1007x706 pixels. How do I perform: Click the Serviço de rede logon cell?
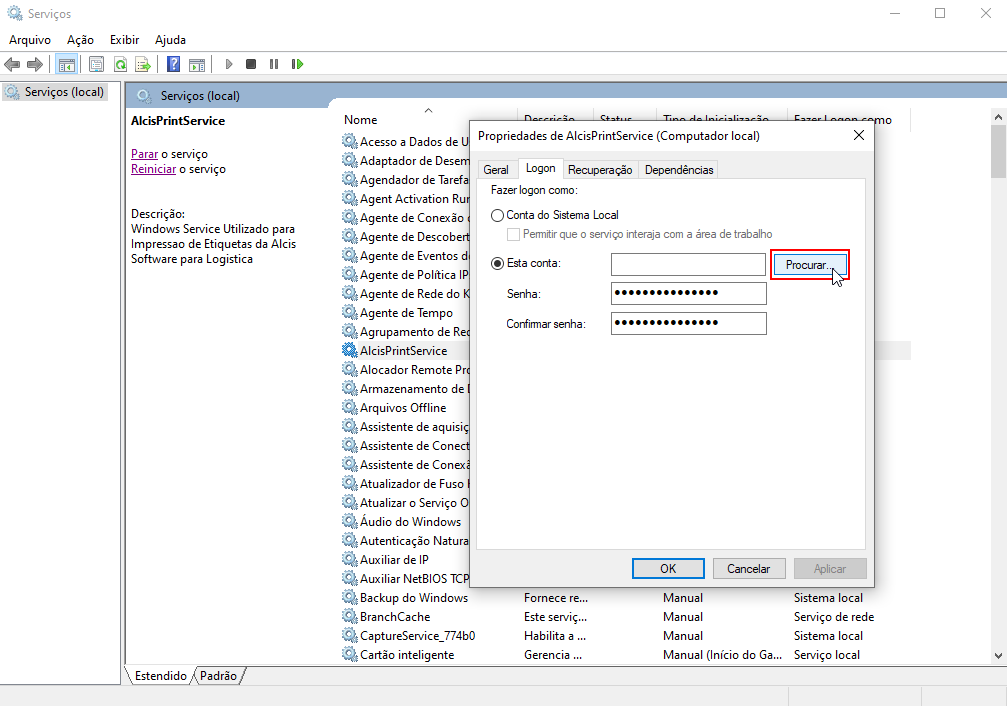click(834, 616)
